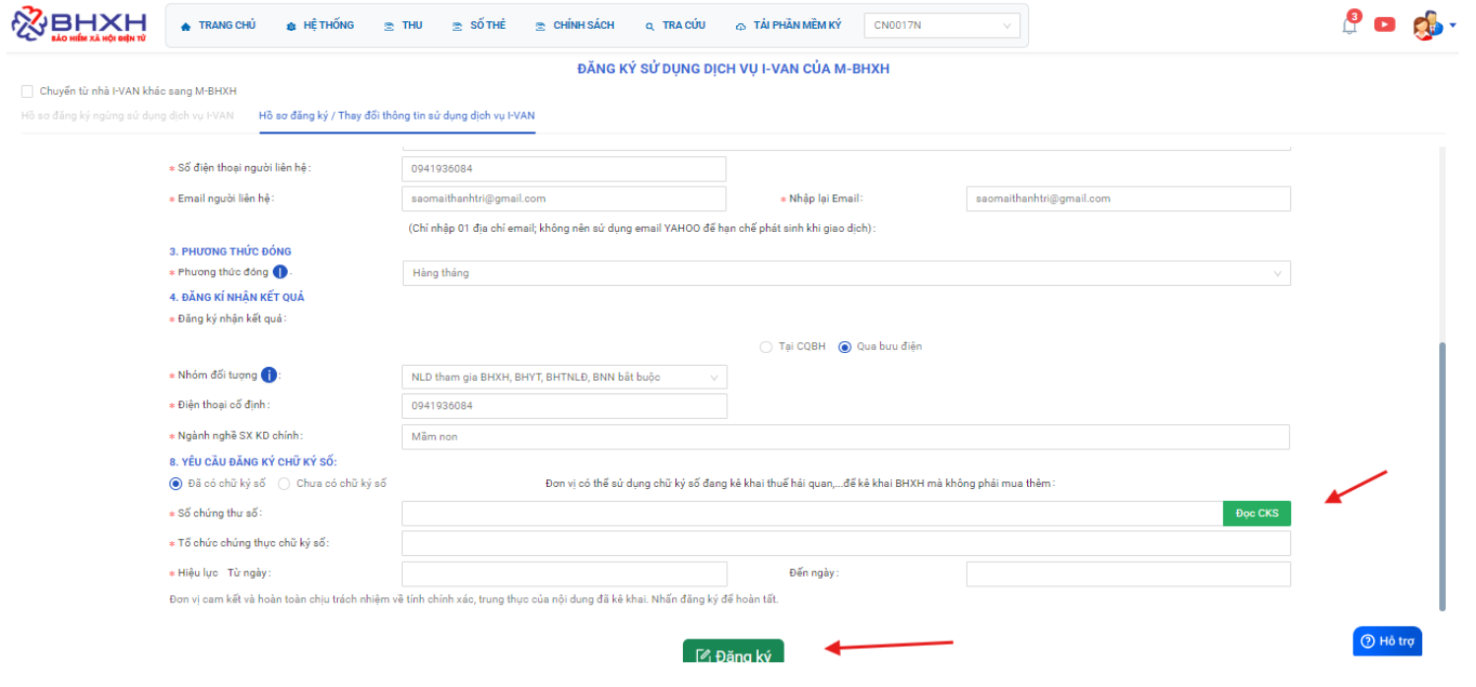Click the Hỗ trợ support chat icon
Screen dimensions: 1476x687
1387,641
